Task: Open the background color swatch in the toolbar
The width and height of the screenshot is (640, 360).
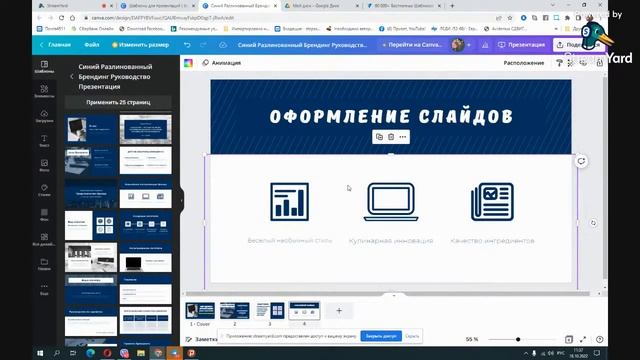Action: tap(188, 63)
